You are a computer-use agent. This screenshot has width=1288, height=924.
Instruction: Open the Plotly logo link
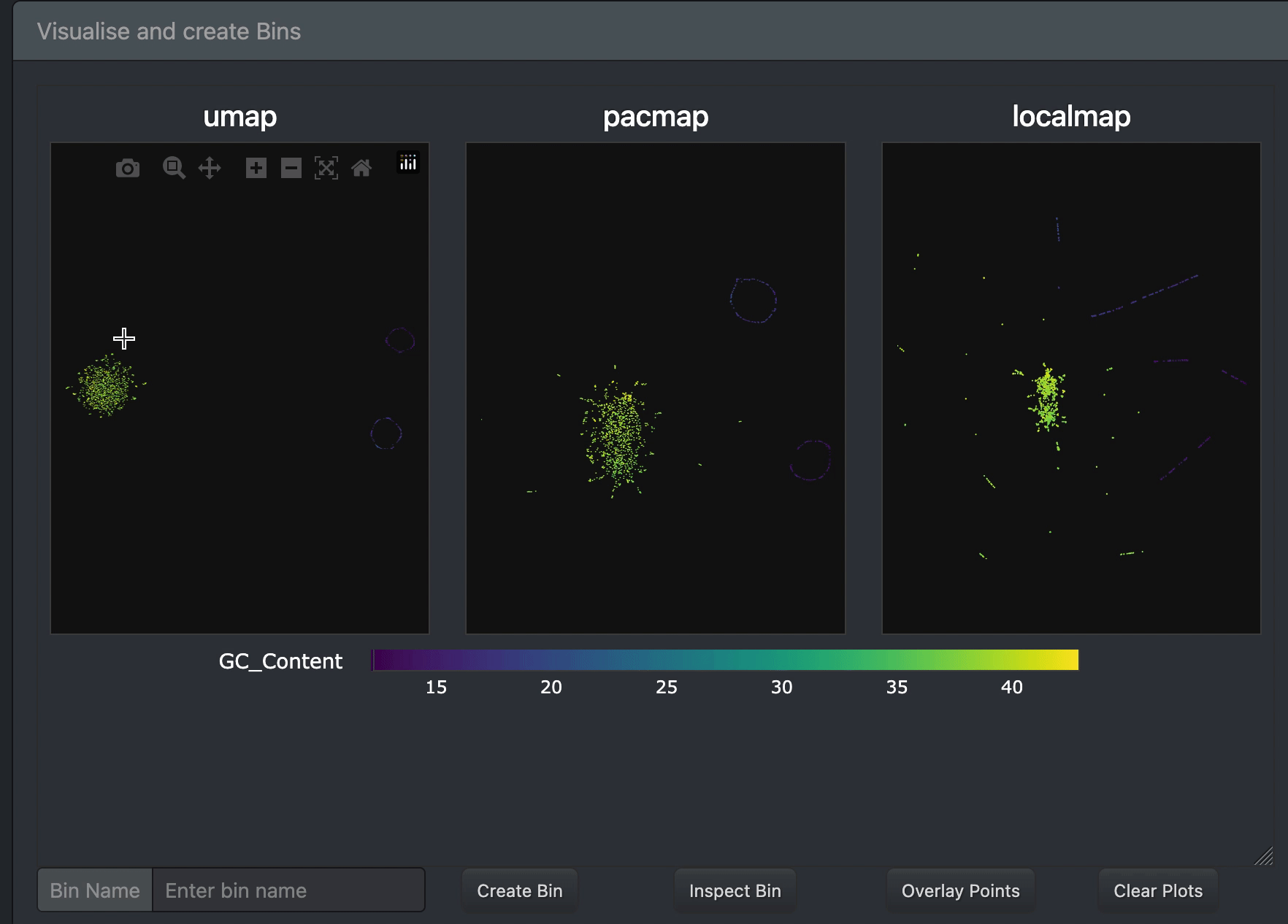tap(407, 162)
